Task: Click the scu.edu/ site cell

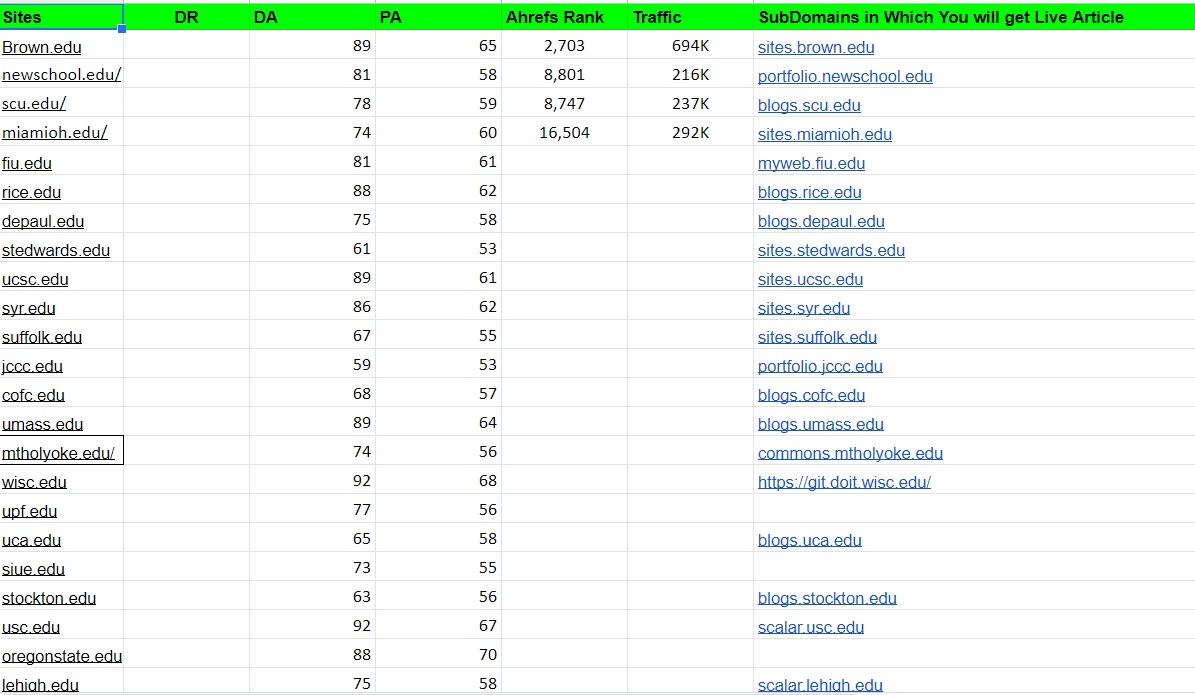Action: pyautogui.click(x=61, y=104)
